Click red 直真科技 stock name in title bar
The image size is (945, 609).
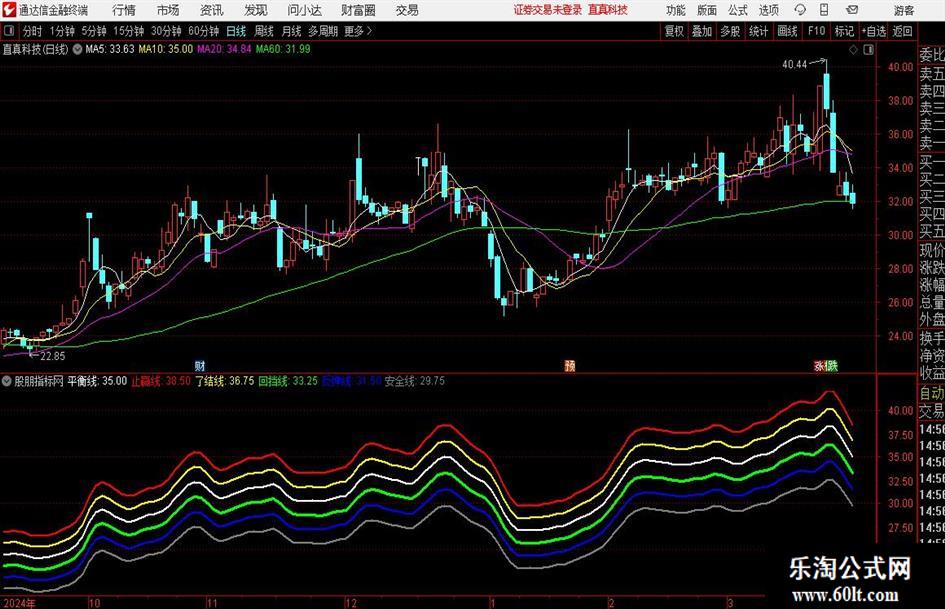608,10
